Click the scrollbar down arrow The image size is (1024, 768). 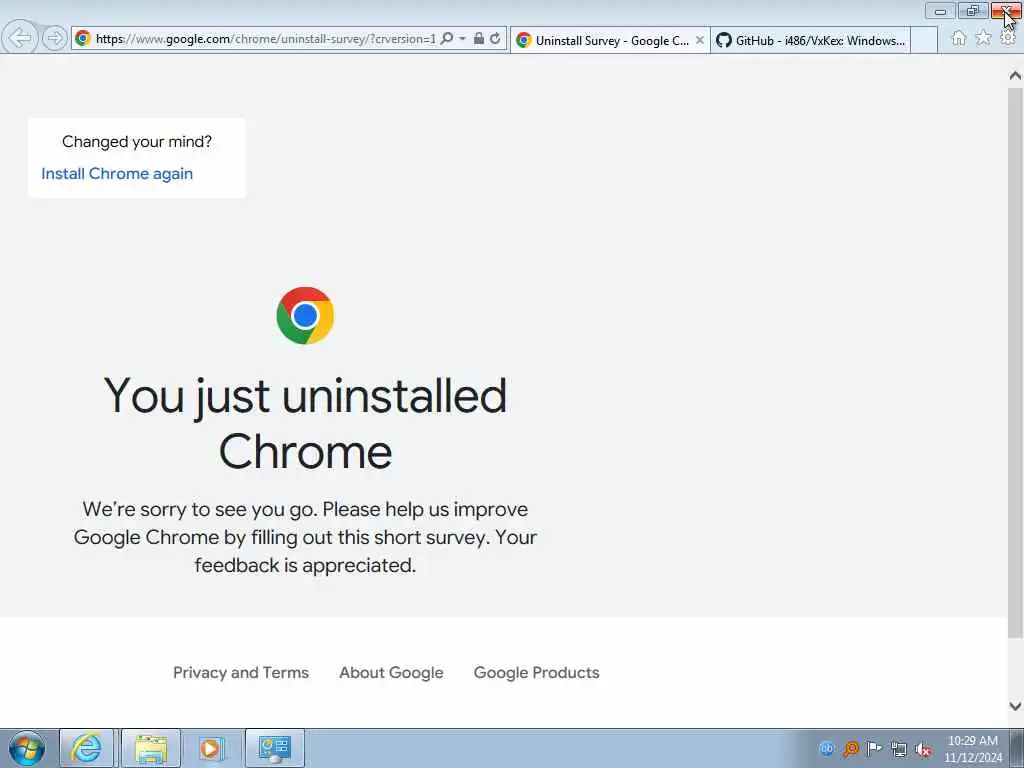point(1015,706)
